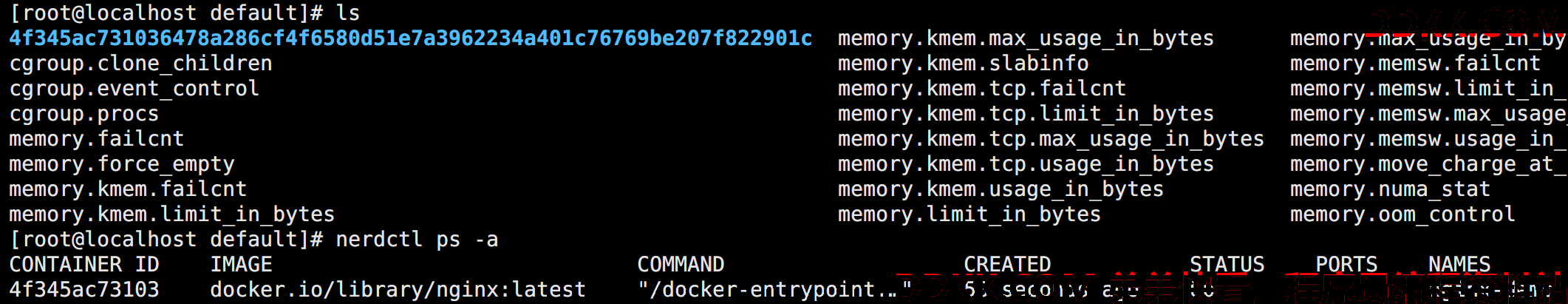Click memory.limit_in_bytes in middle column
Image resolution: width=1568 pixels, height=304 pixels.
pos(969,215)
